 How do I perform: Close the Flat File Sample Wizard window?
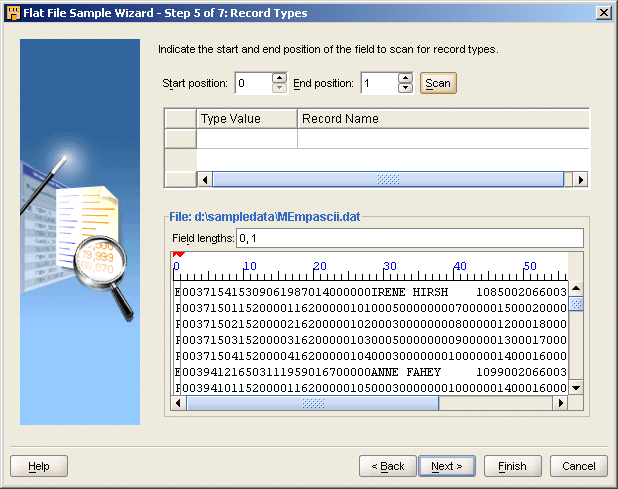click(604, 13)
